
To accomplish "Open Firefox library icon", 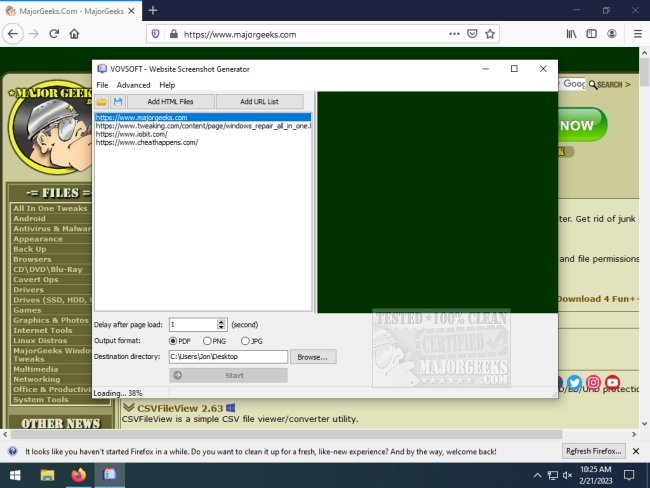I will pos(571,34).
